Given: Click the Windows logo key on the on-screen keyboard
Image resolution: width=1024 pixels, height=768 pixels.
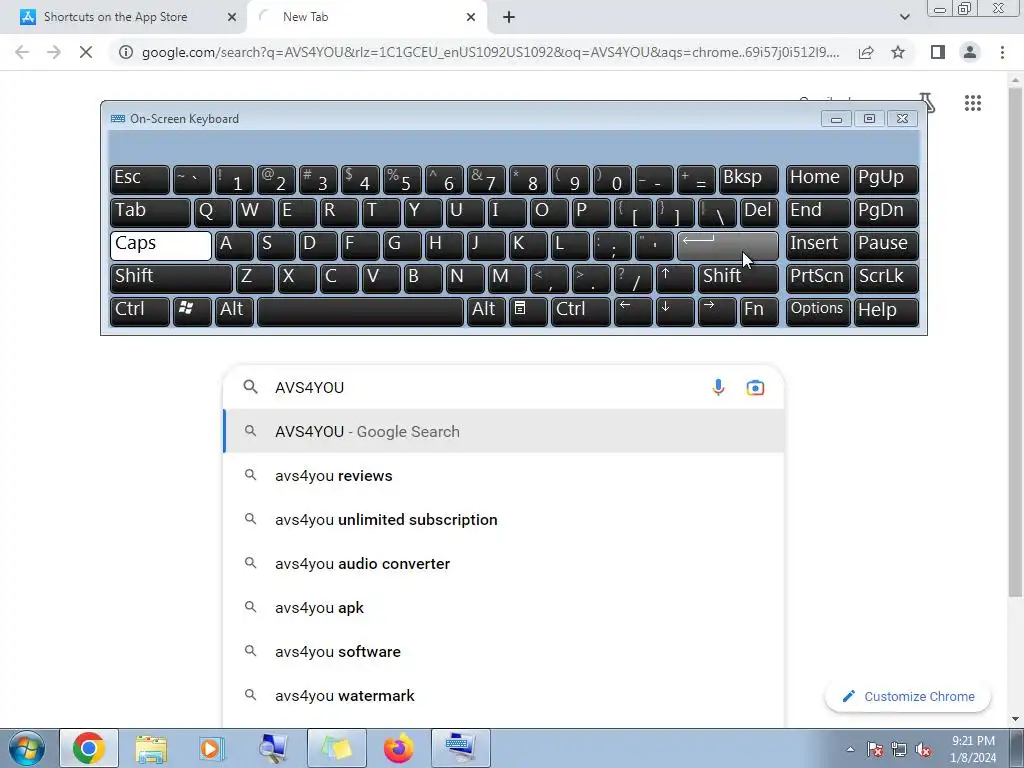Looking at the screenshot, I should tap(191, 310).
